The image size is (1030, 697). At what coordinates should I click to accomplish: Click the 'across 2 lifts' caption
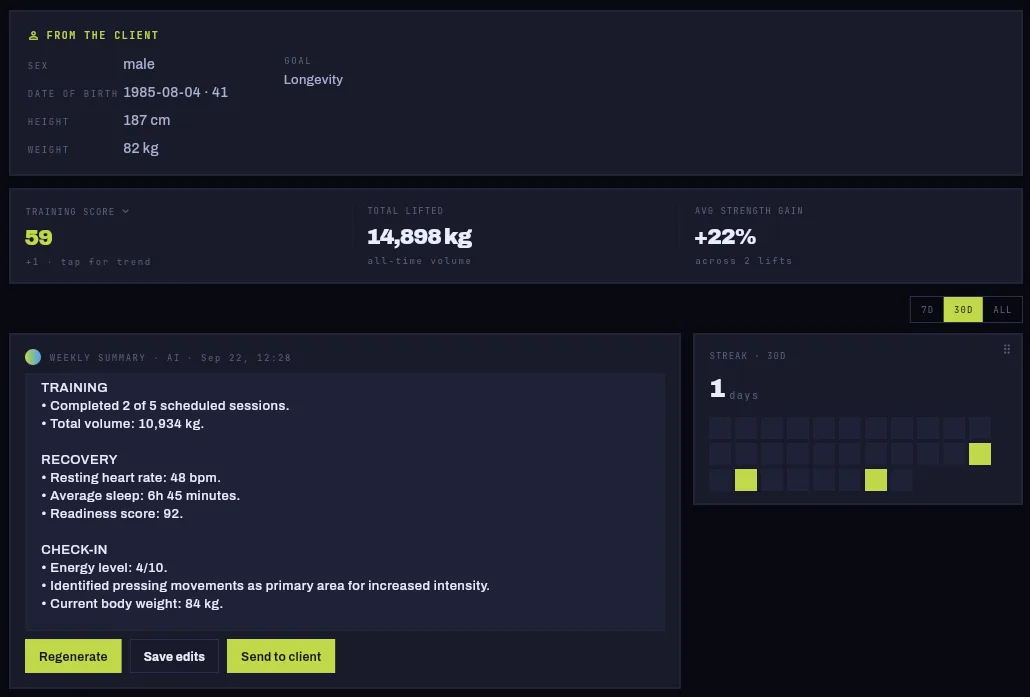(744, 261)
